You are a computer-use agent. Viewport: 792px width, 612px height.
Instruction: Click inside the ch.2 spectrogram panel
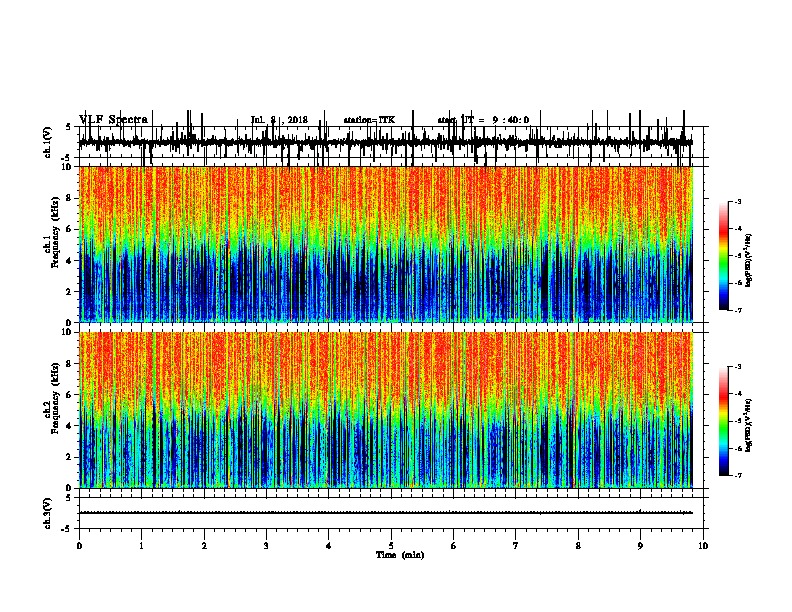pyautogui.click(x=386, y=410)
